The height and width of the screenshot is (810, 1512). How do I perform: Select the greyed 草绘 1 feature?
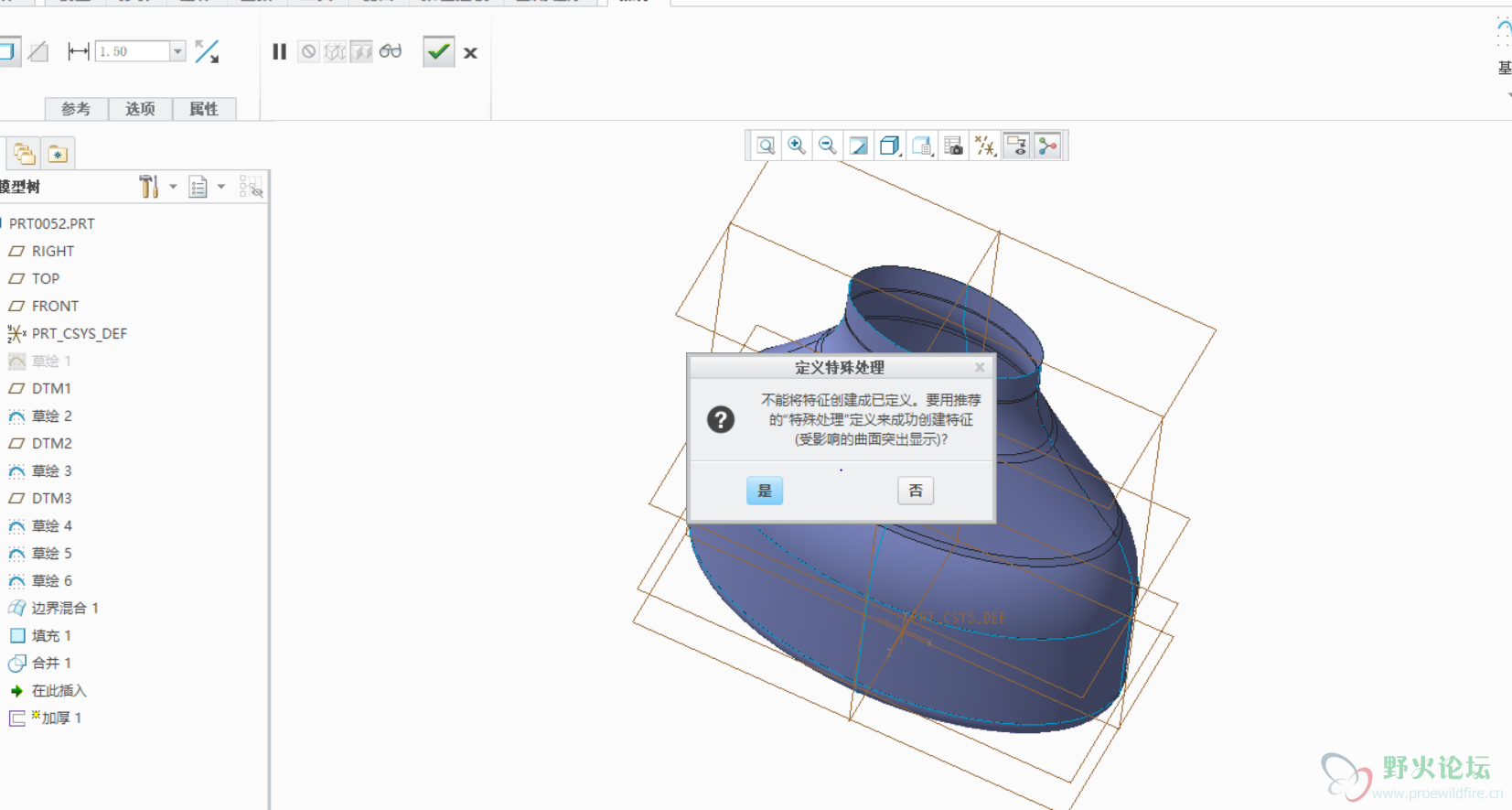[51, 361]
